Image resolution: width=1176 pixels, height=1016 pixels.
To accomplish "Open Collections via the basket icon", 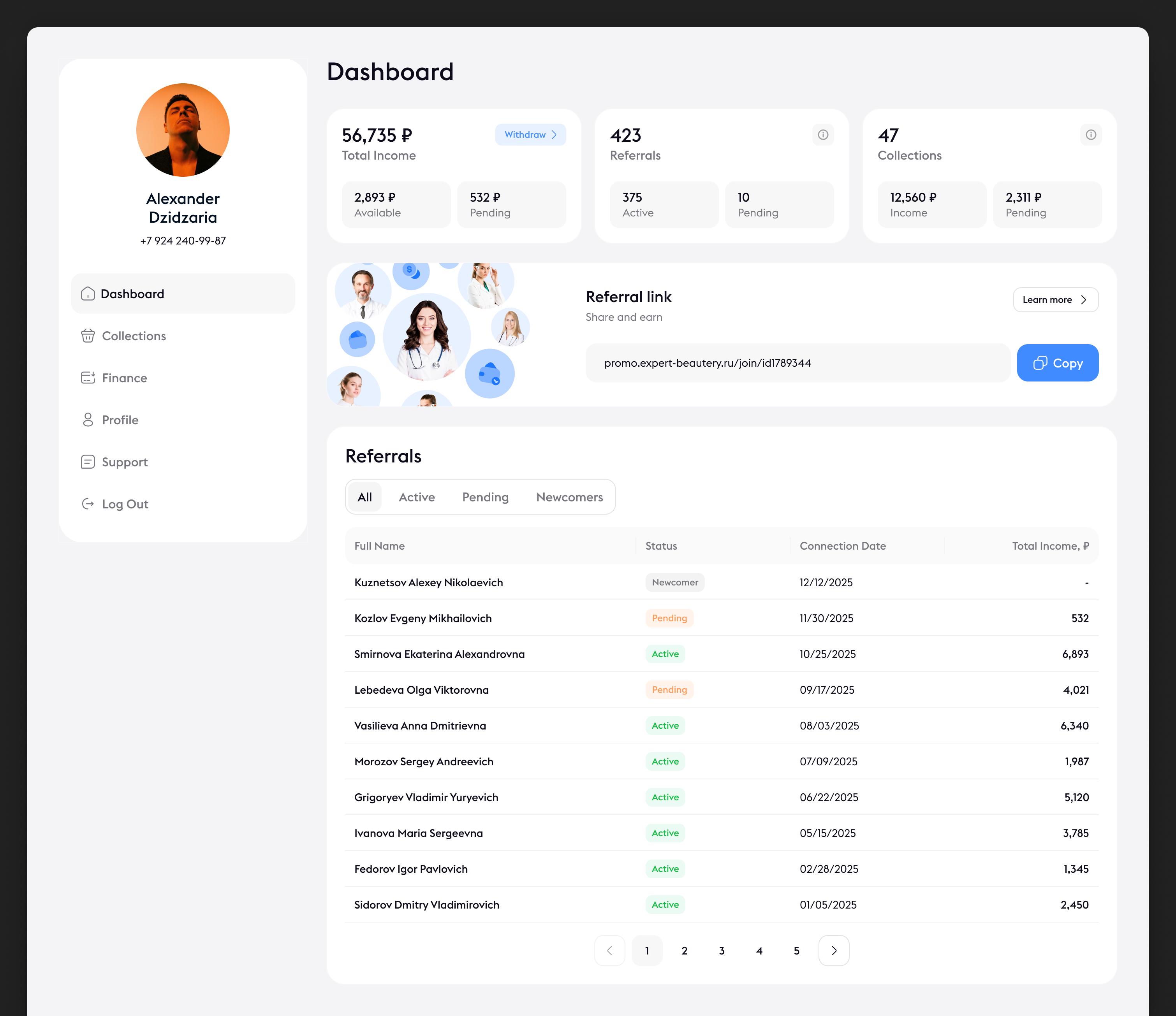I will click(88, 336).
